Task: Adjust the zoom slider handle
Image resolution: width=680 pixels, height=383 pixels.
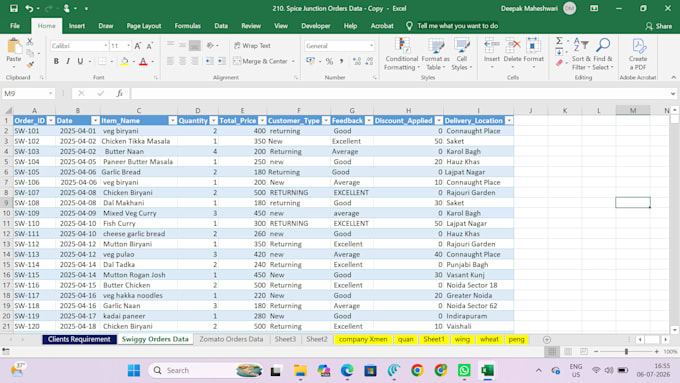Action: pos(626,351)
